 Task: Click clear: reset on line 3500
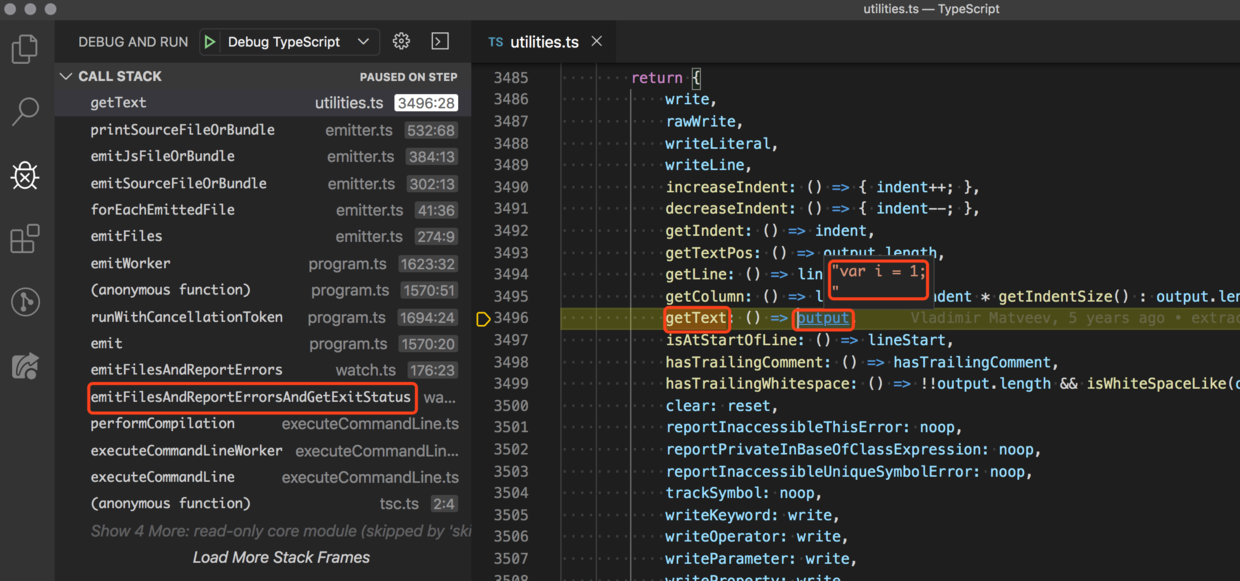[718, 406]
